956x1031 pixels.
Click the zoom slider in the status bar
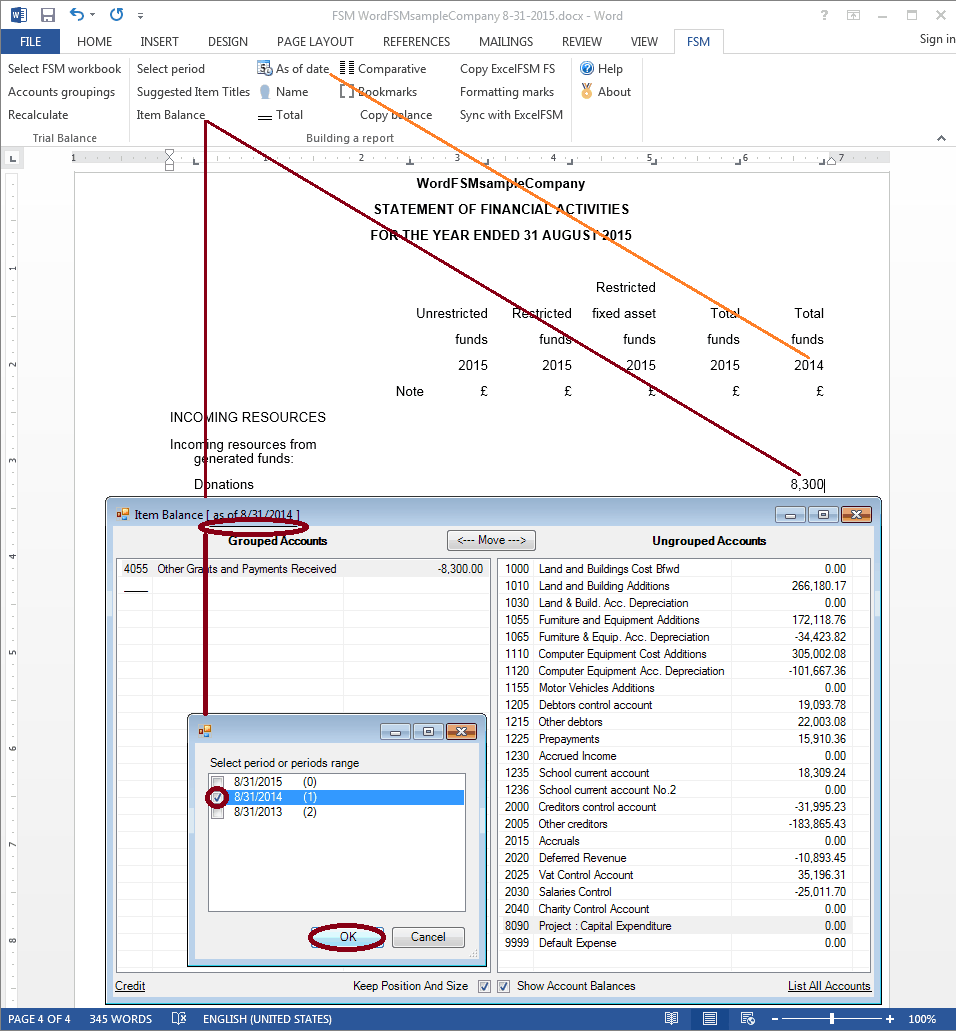click(832, 1019)
